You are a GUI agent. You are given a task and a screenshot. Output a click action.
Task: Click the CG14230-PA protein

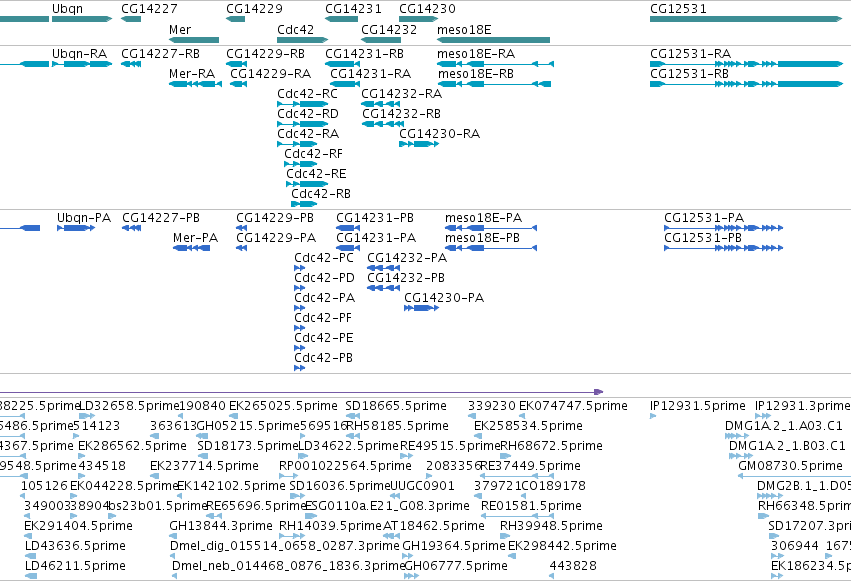[x=422, y=308]
